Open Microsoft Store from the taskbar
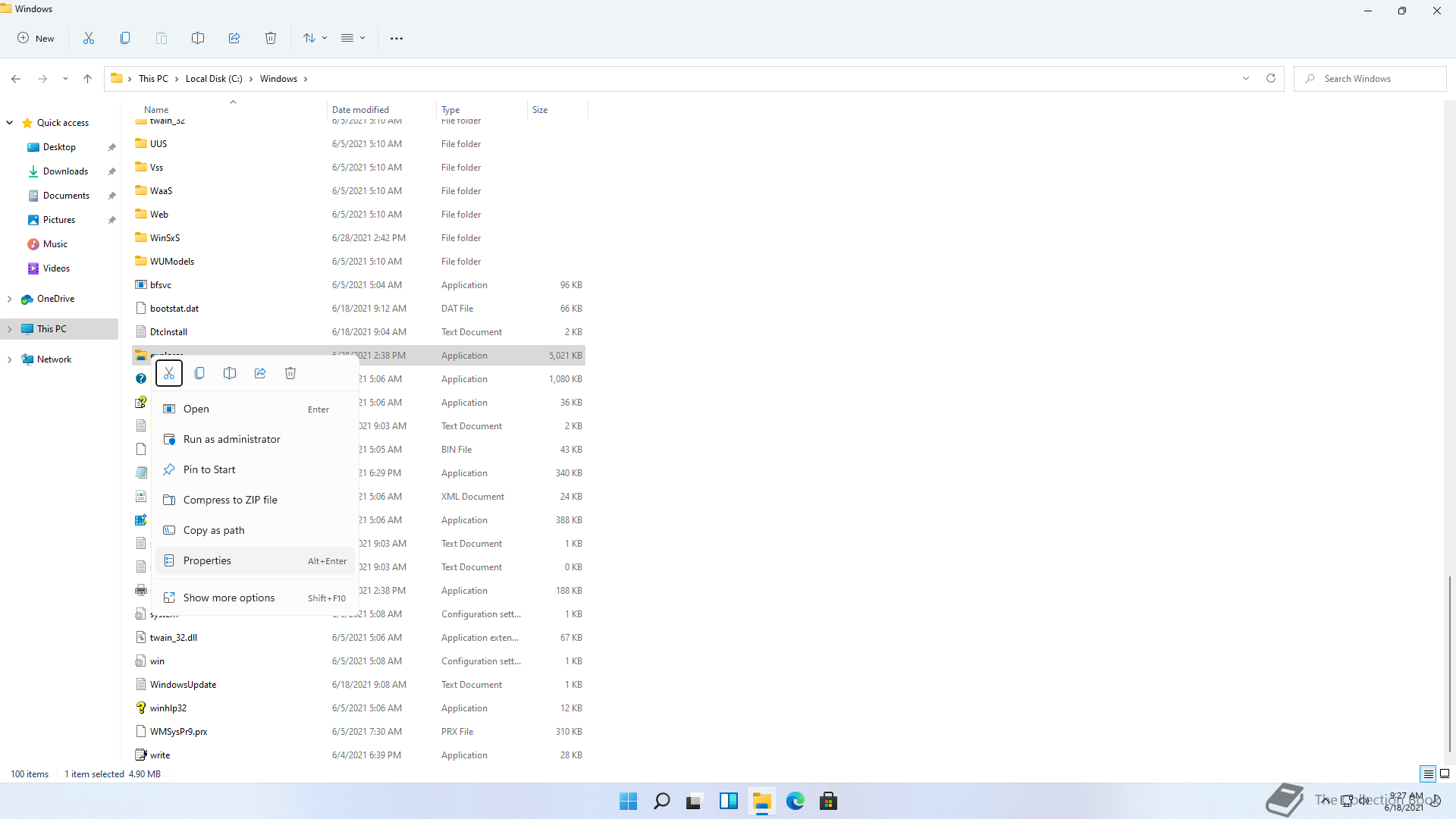This screenshot has height=819, width=1456. pyautogui.click(x=829, y=801)
